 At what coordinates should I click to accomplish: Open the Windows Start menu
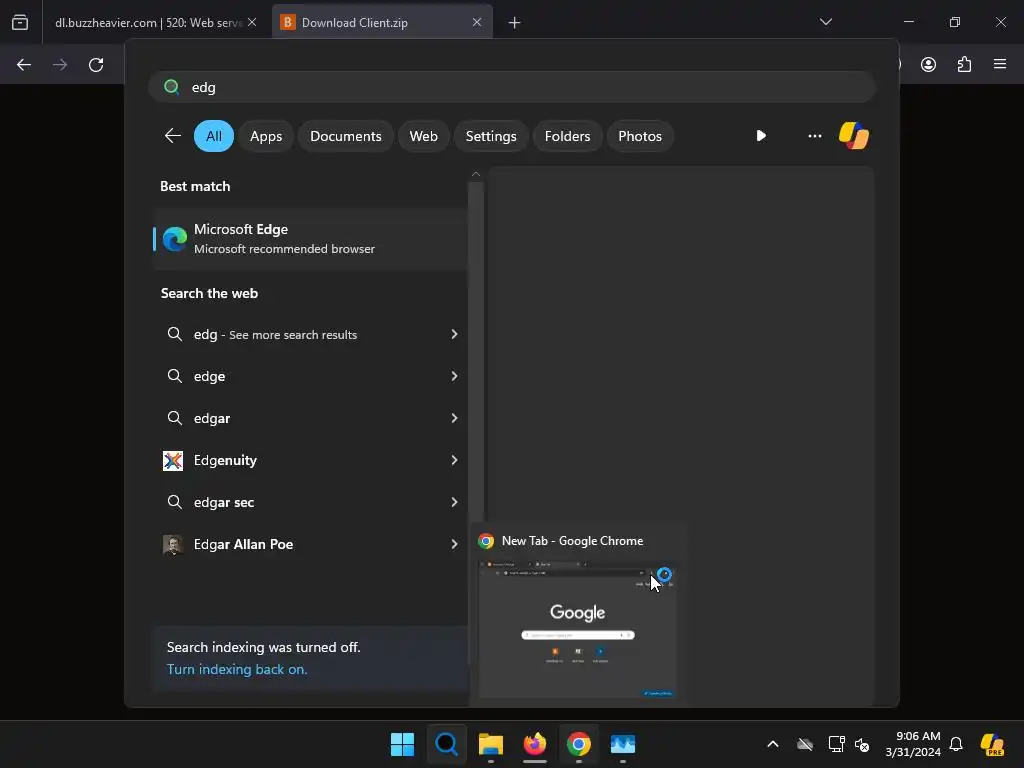pyautogui.click(x=402, y=744)
